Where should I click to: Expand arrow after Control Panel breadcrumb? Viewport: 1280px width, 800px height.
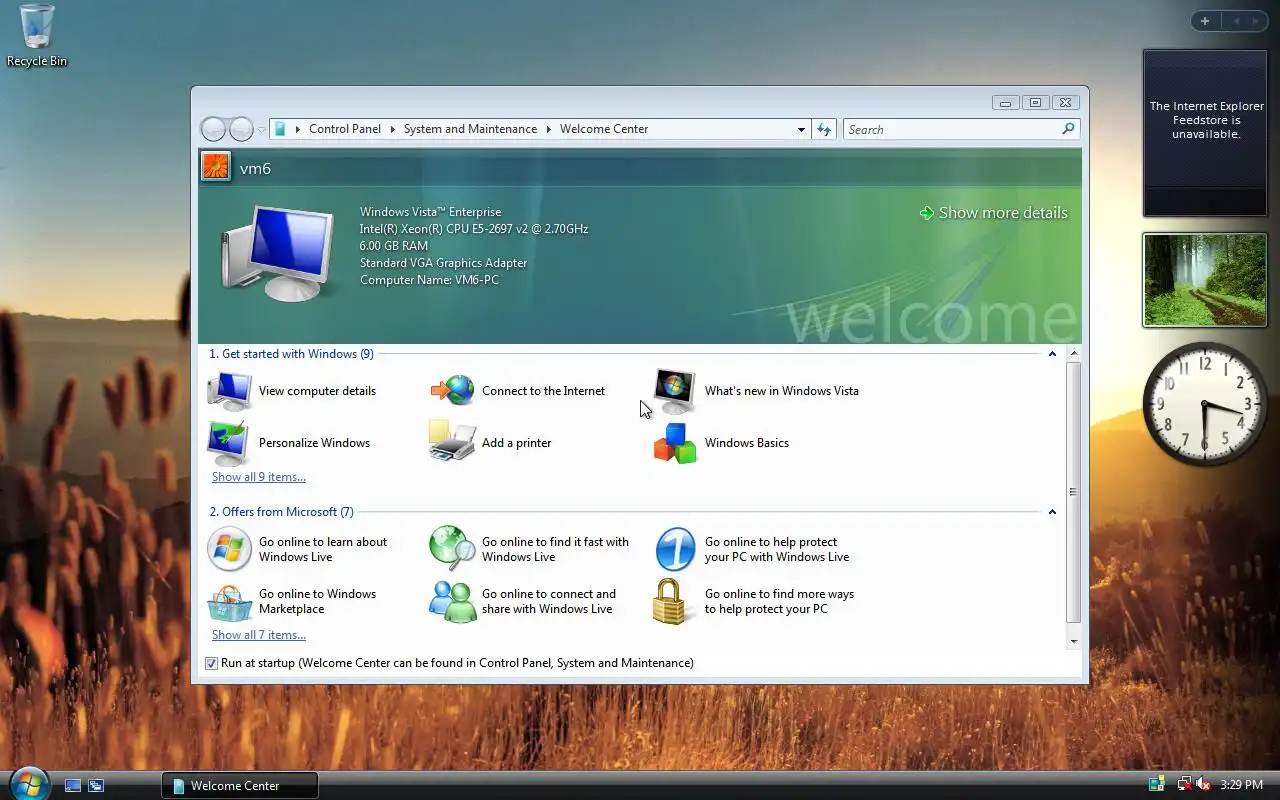[393, 129]
